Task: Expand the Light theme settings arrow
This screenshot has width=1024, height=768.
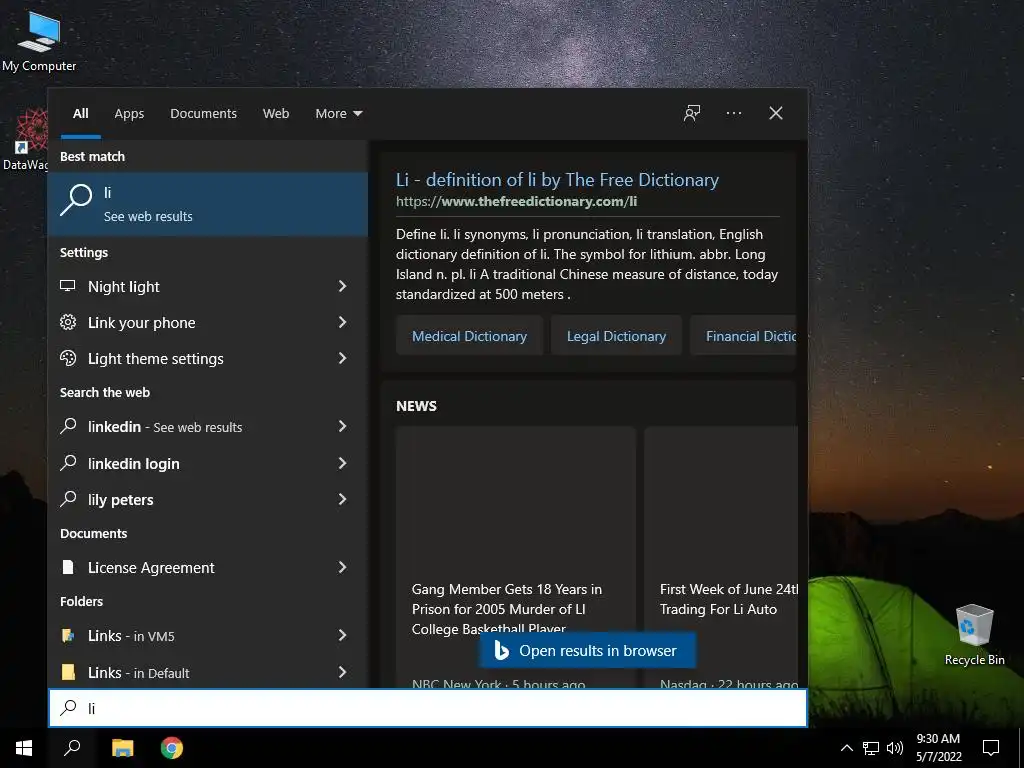Action: [342, 358]
